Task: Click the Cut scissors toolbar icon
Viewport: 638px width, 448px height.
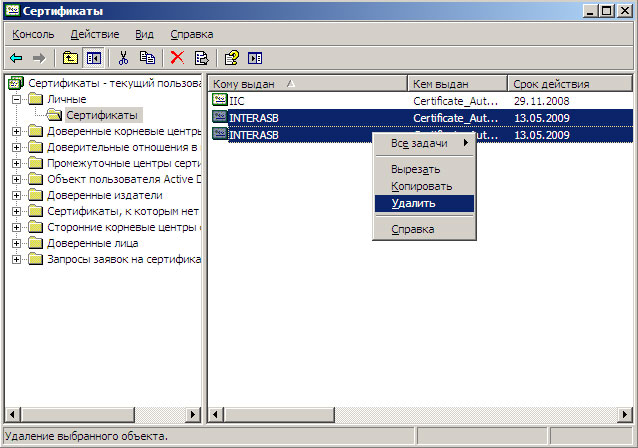Action: tap(124, 58)
